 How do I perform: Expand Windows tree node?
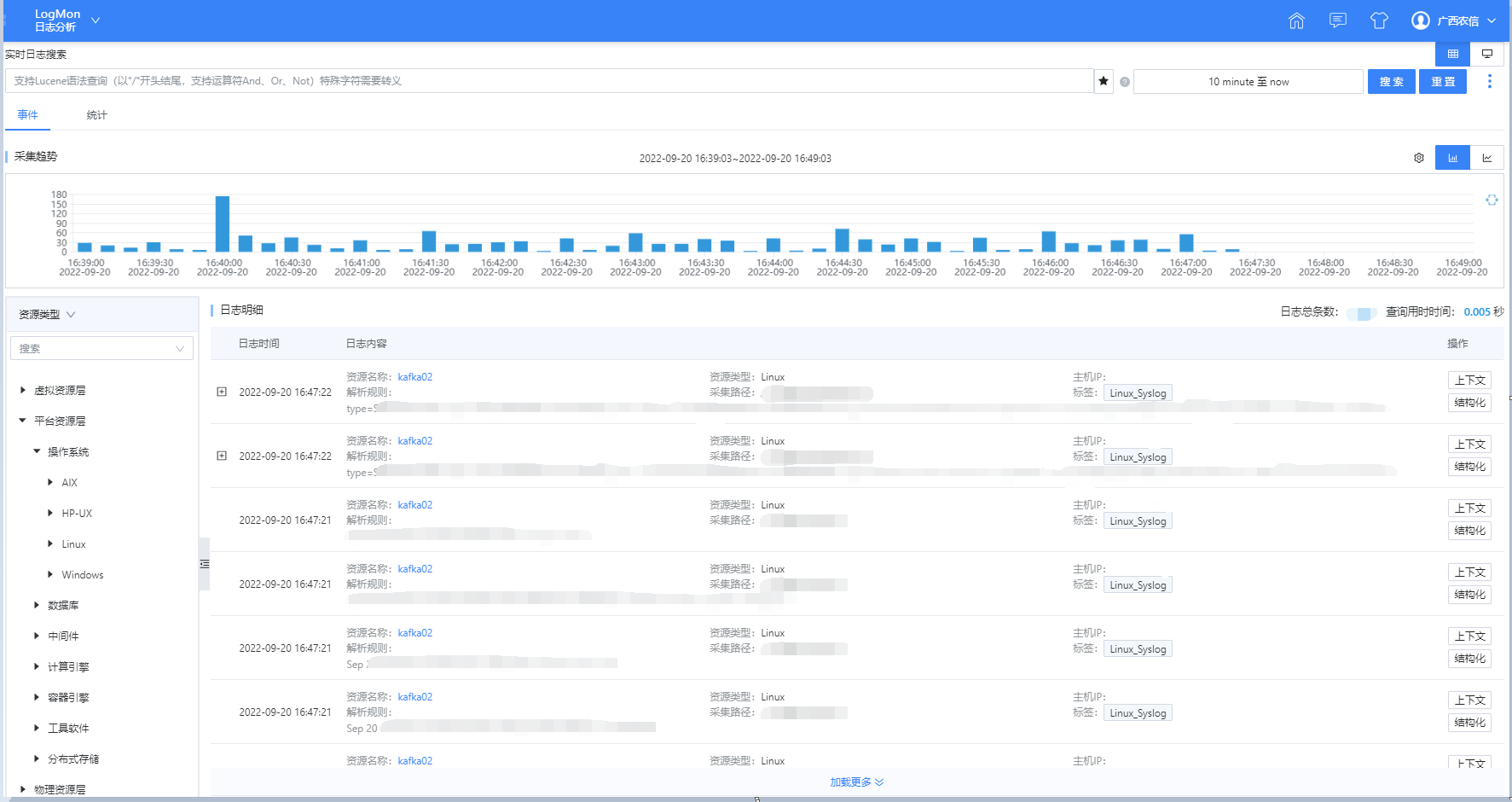click(50, 574)
